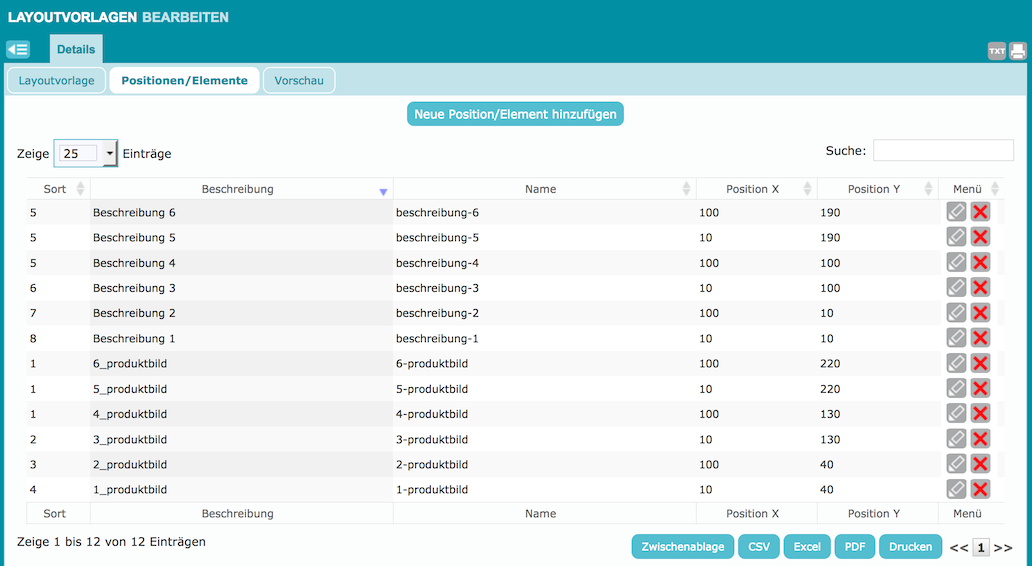Edit the 6_produktbild row

click(957, 363)
